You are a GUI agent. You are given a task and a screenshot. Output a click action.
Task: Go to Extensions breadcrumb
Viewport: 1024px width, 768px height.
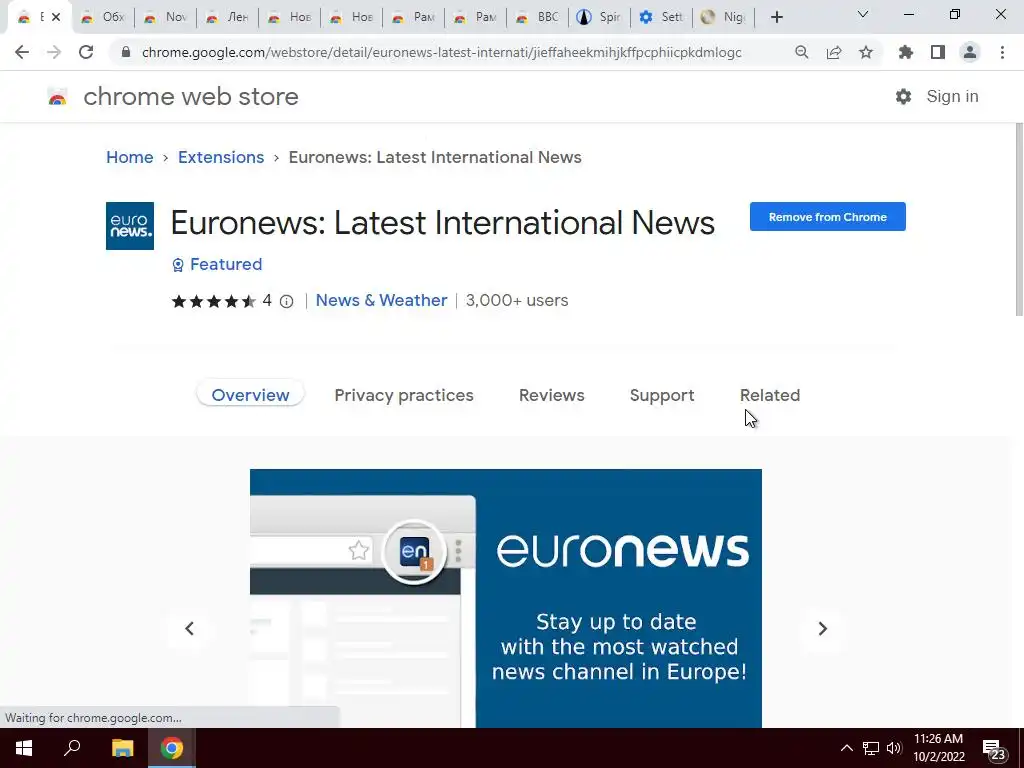[x=221, y=157]
